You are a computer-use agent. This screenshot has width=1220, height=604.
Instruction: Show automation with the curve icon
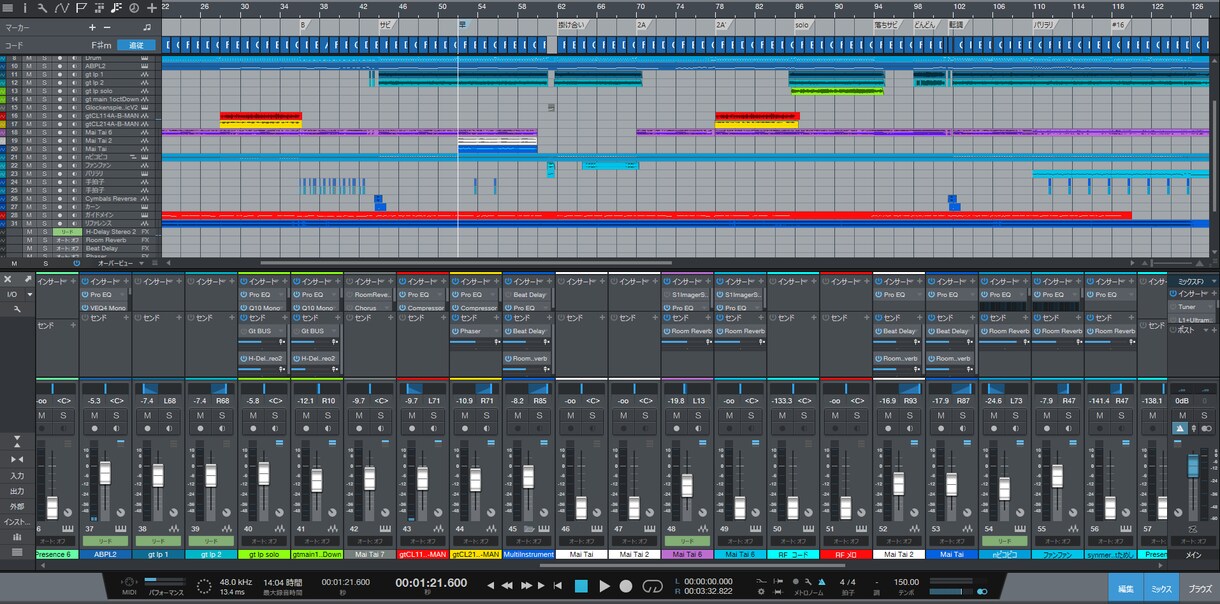point(62,8)
